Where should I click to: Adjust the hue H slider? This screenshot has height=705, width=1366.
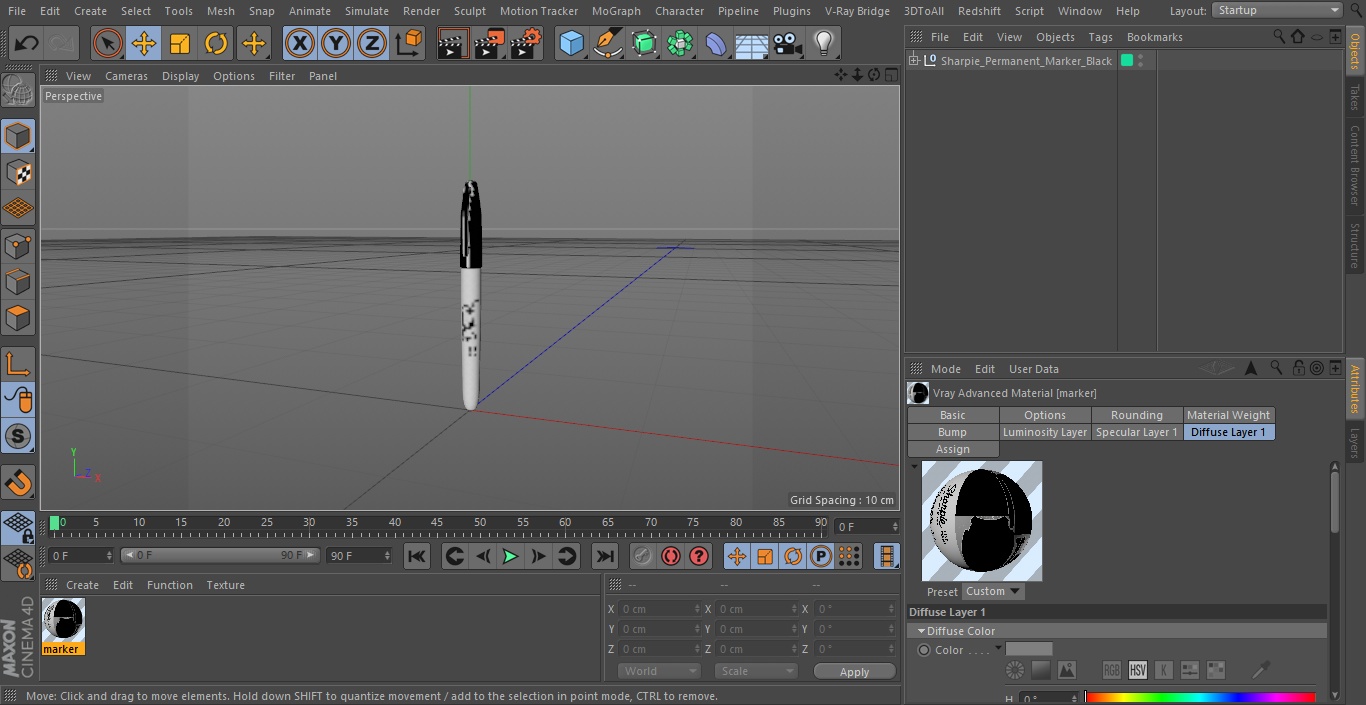pyautogui.click(x=1200, y=698)
